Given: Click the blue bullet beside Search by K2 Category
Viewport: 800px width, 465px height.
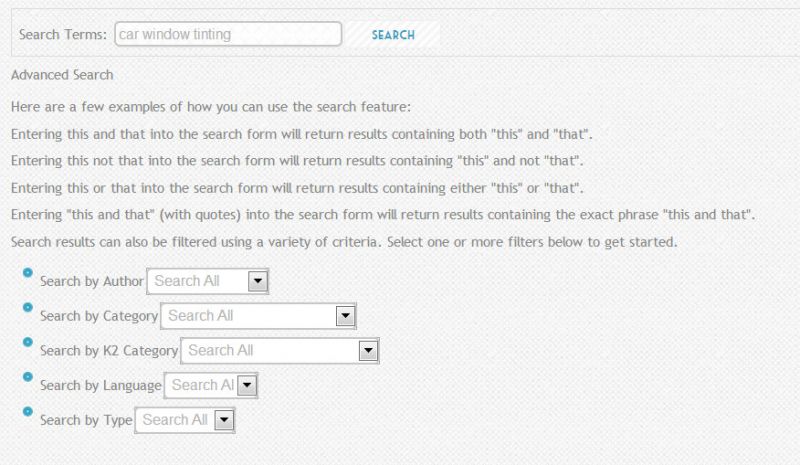Looking at the screenshot, I should click(x=28, y=342).
